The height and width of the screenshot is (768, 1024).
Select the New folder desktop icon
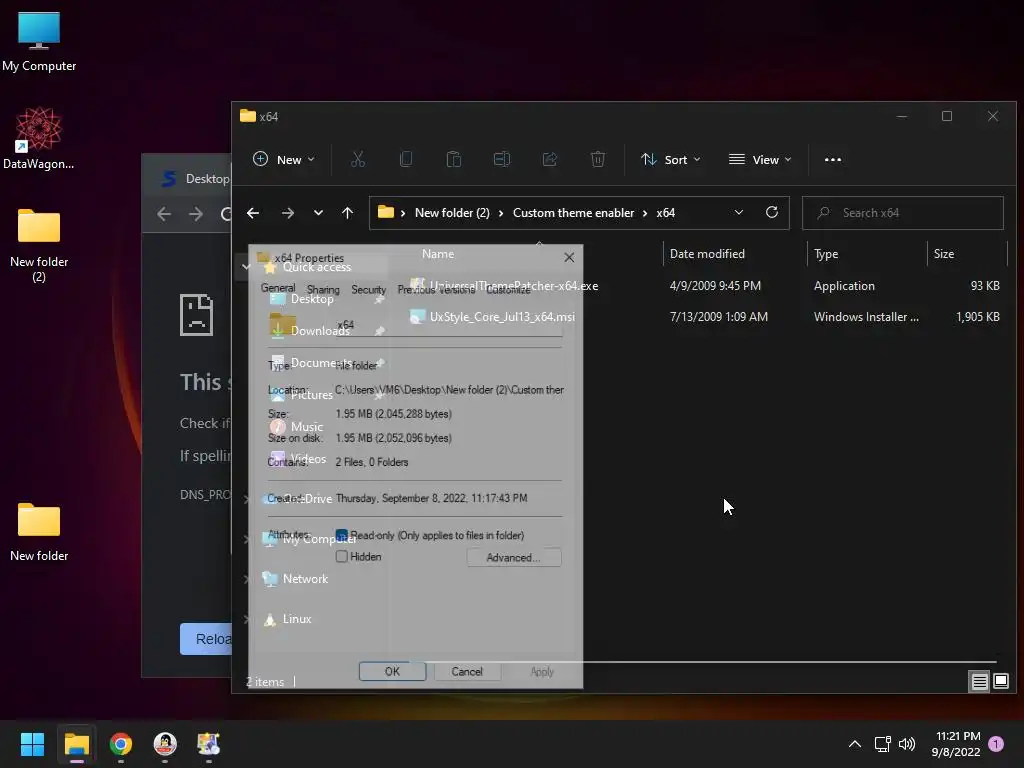(x=39, y=532)
